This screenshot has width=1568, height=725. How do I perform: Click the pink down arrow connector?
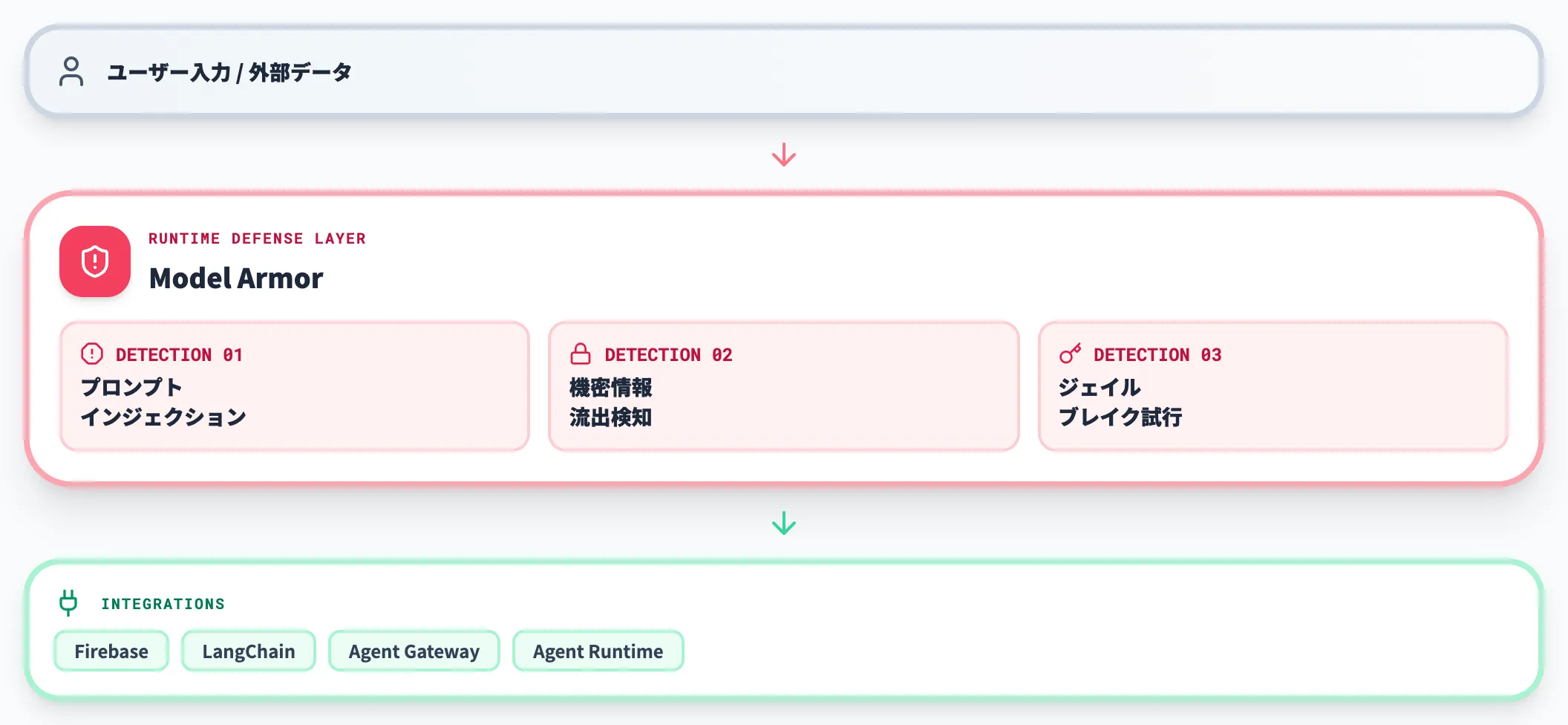point(784,155)
